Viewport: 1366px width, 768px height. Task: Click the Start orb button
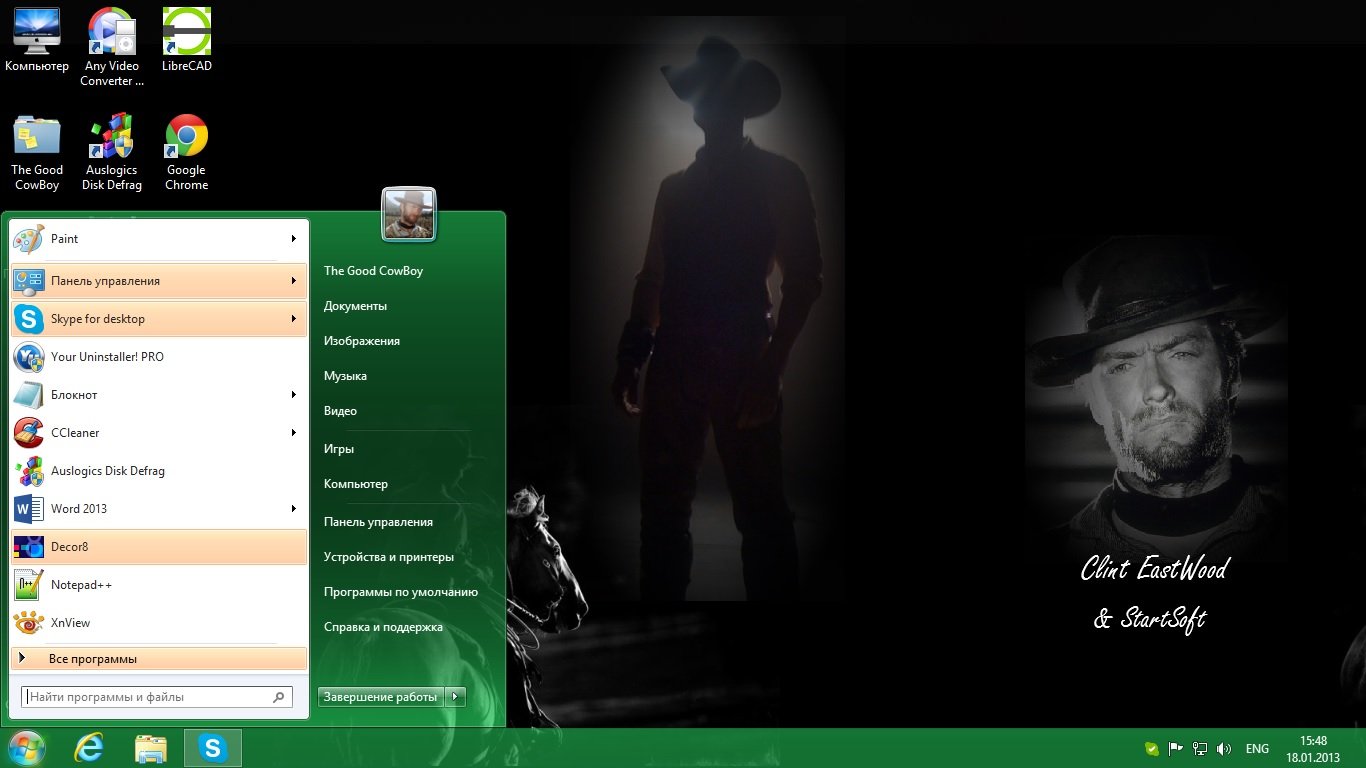(x=26, y=748)
